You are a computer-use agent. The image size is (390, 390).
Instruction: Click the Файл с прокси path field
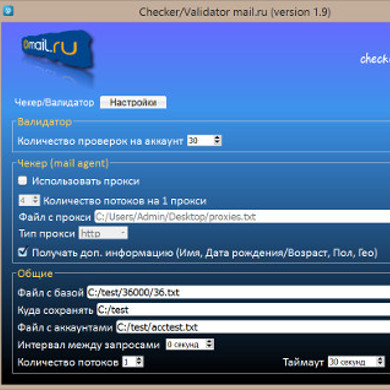242,217
